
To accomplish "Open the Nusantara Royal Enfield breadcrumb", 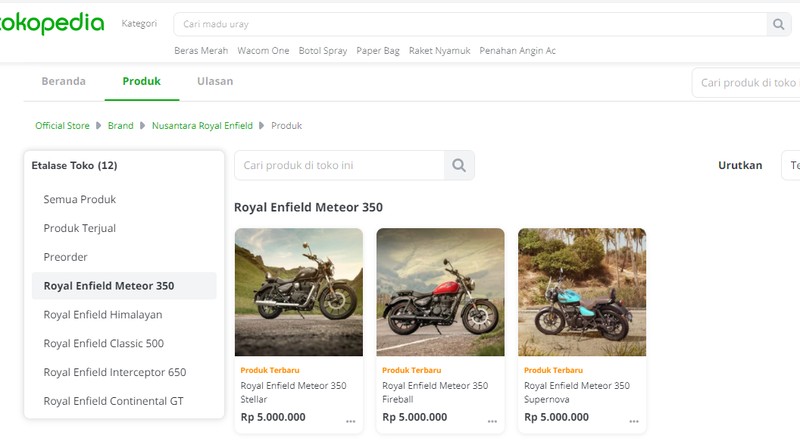I will click(202, 126).
